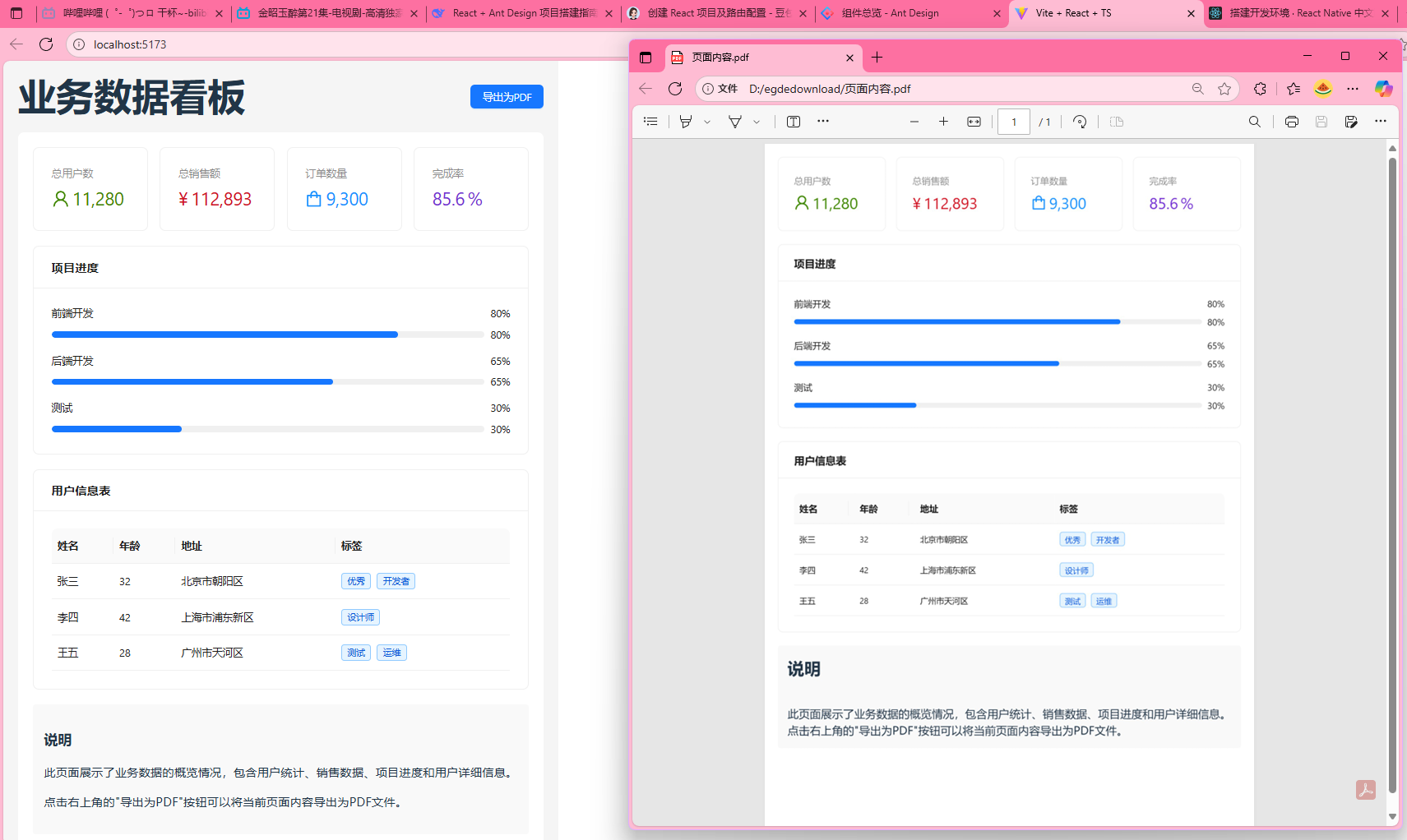This screenshot has height=840, width=1407.
Task: Rotate the PDF page
Action: pos(1080,122)
